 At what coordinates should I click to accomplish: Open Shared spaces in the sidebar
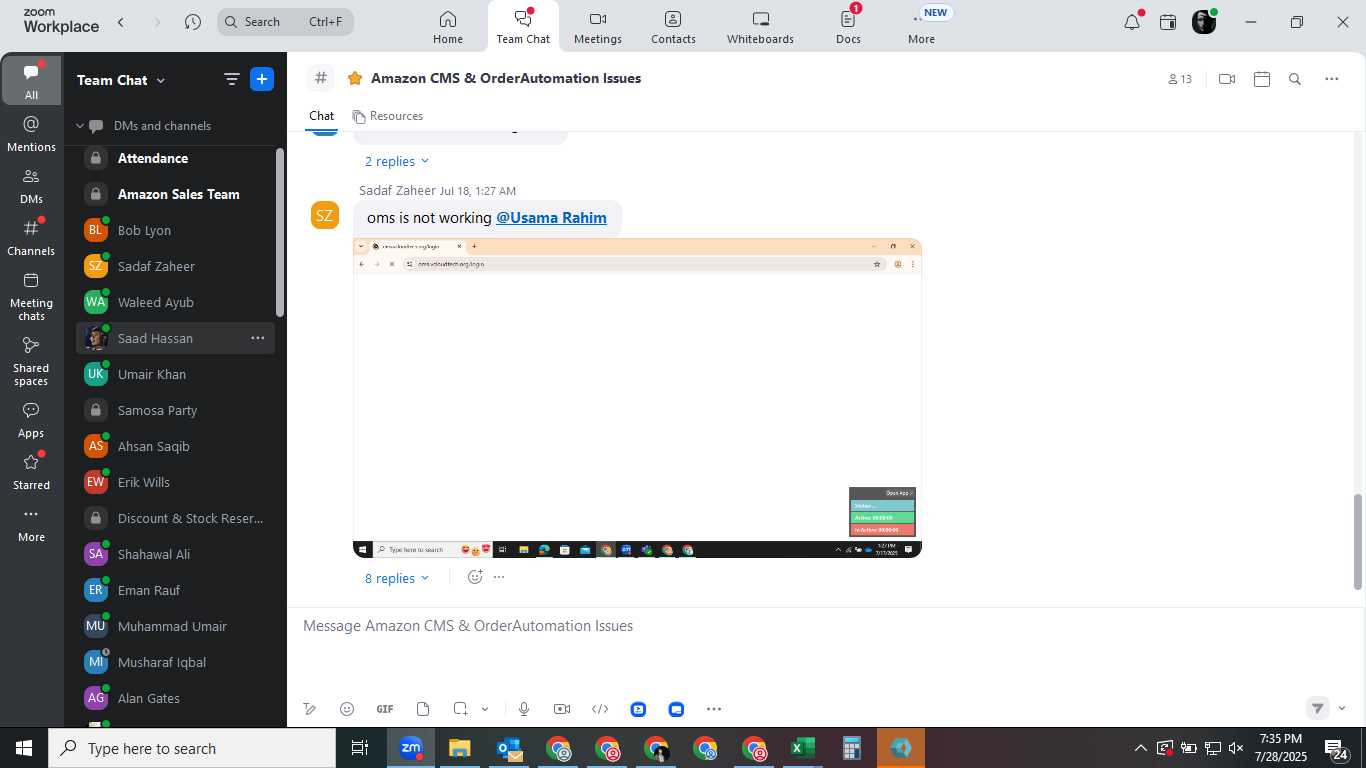click(31, 361)
